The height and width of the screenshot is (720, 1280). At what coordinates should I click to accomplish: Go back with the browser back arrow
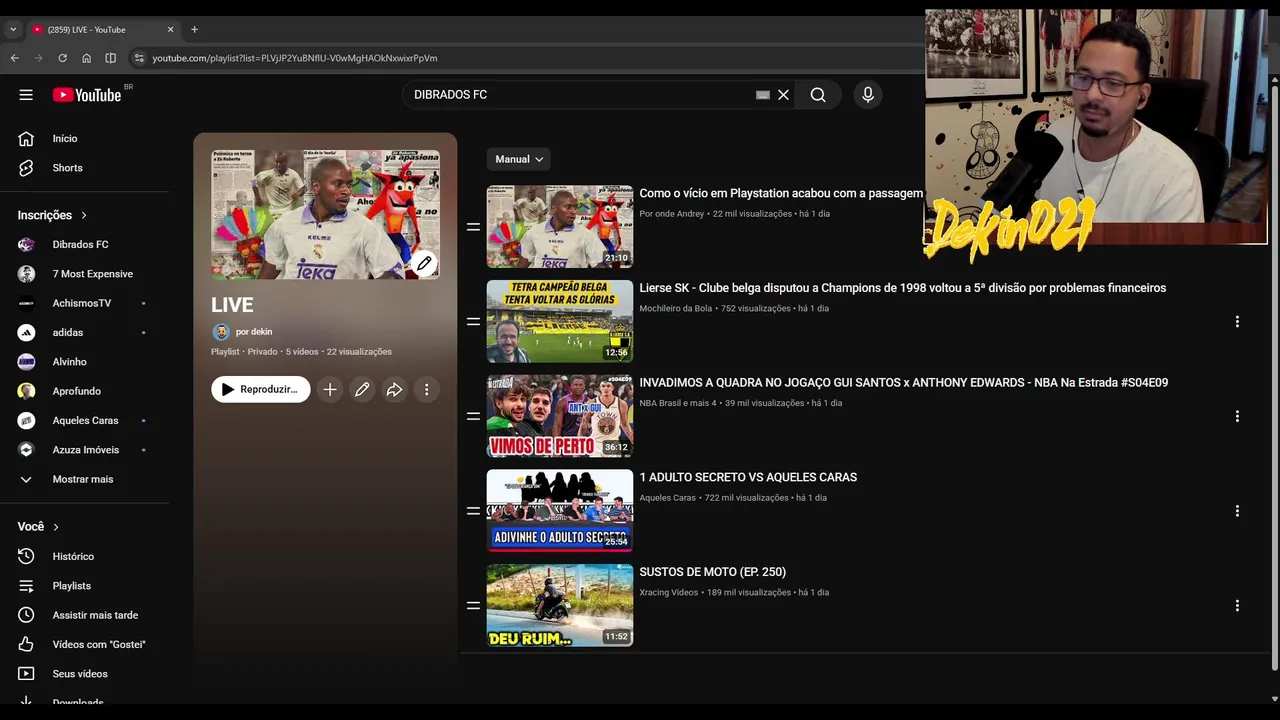(14, 58)
